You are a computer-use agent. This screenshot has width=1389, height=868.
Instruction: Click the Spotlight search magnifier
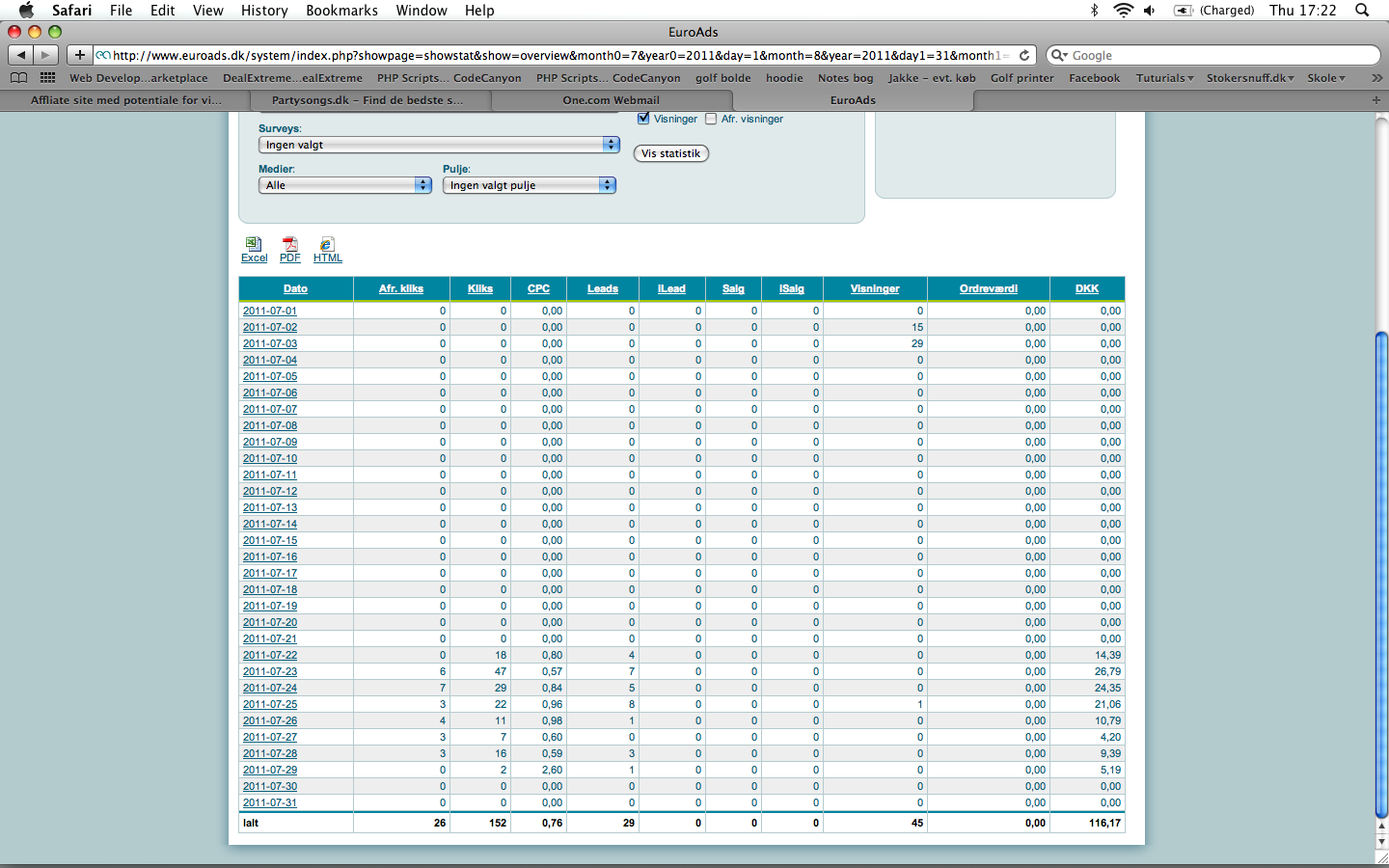click(x=1361, y=11)
